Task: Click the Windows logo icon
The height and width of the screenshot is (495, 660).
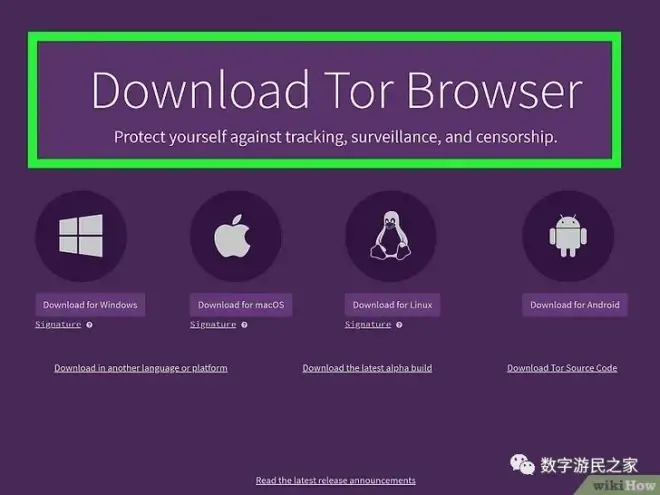Action: tap(81, 236)
